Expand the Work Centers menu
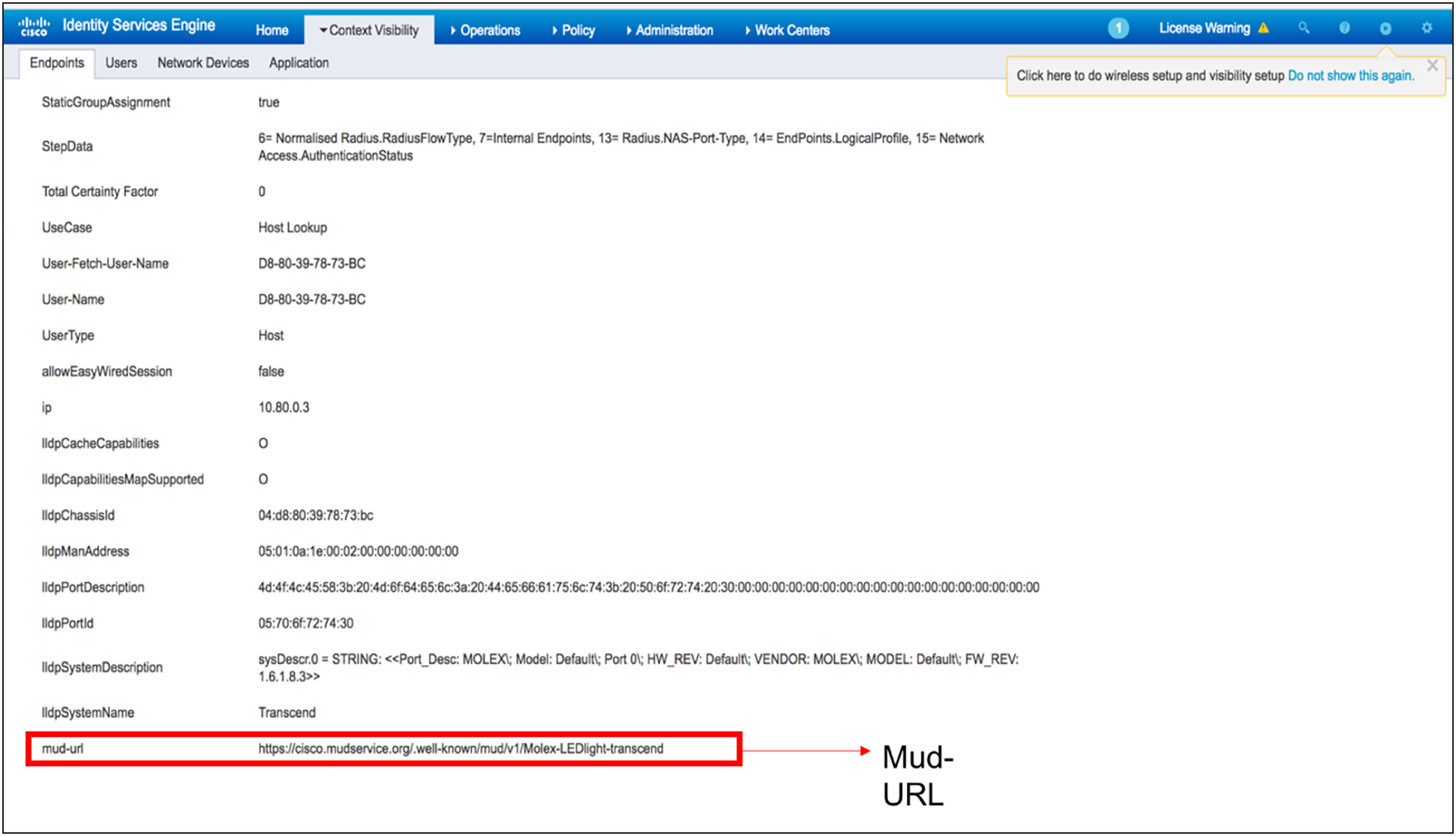 (x=788, y=30)
